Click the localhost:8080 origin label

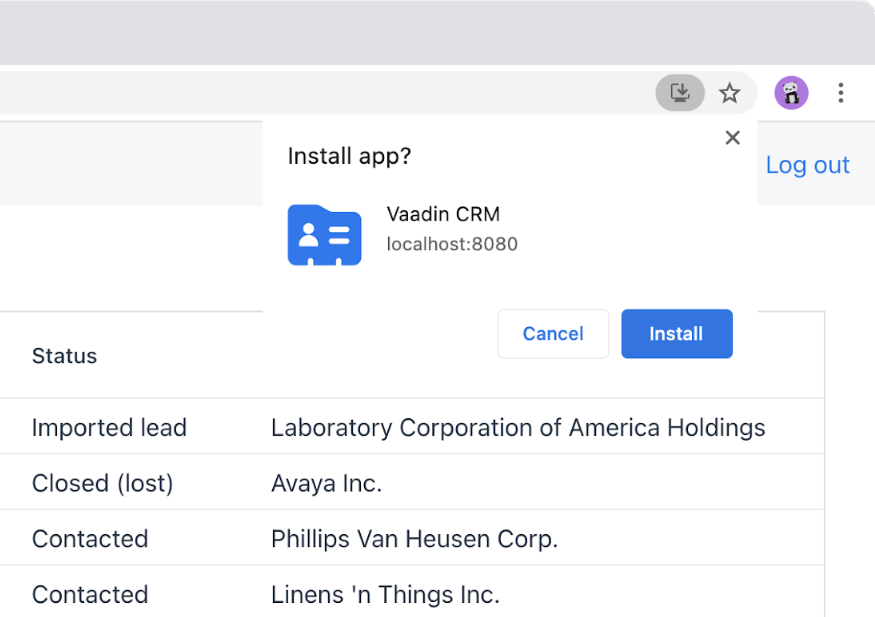click(452, 244)
